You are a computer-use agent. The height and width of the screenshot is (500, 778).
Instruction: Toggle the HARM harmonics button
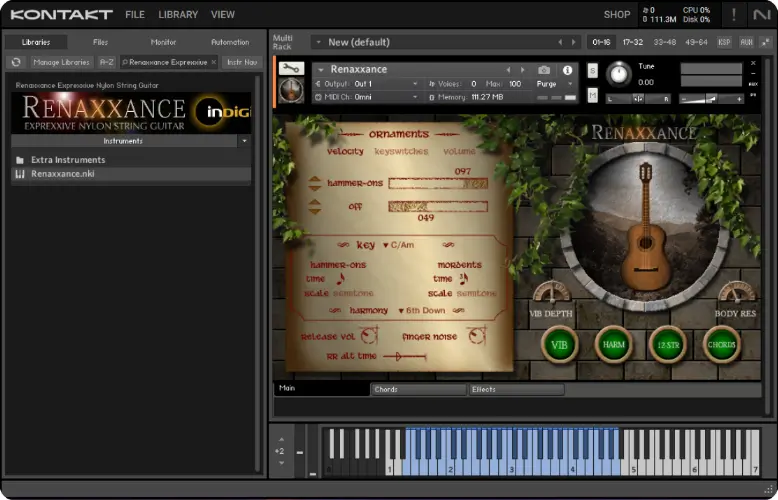pyautogui.click(x=613, y=344)
